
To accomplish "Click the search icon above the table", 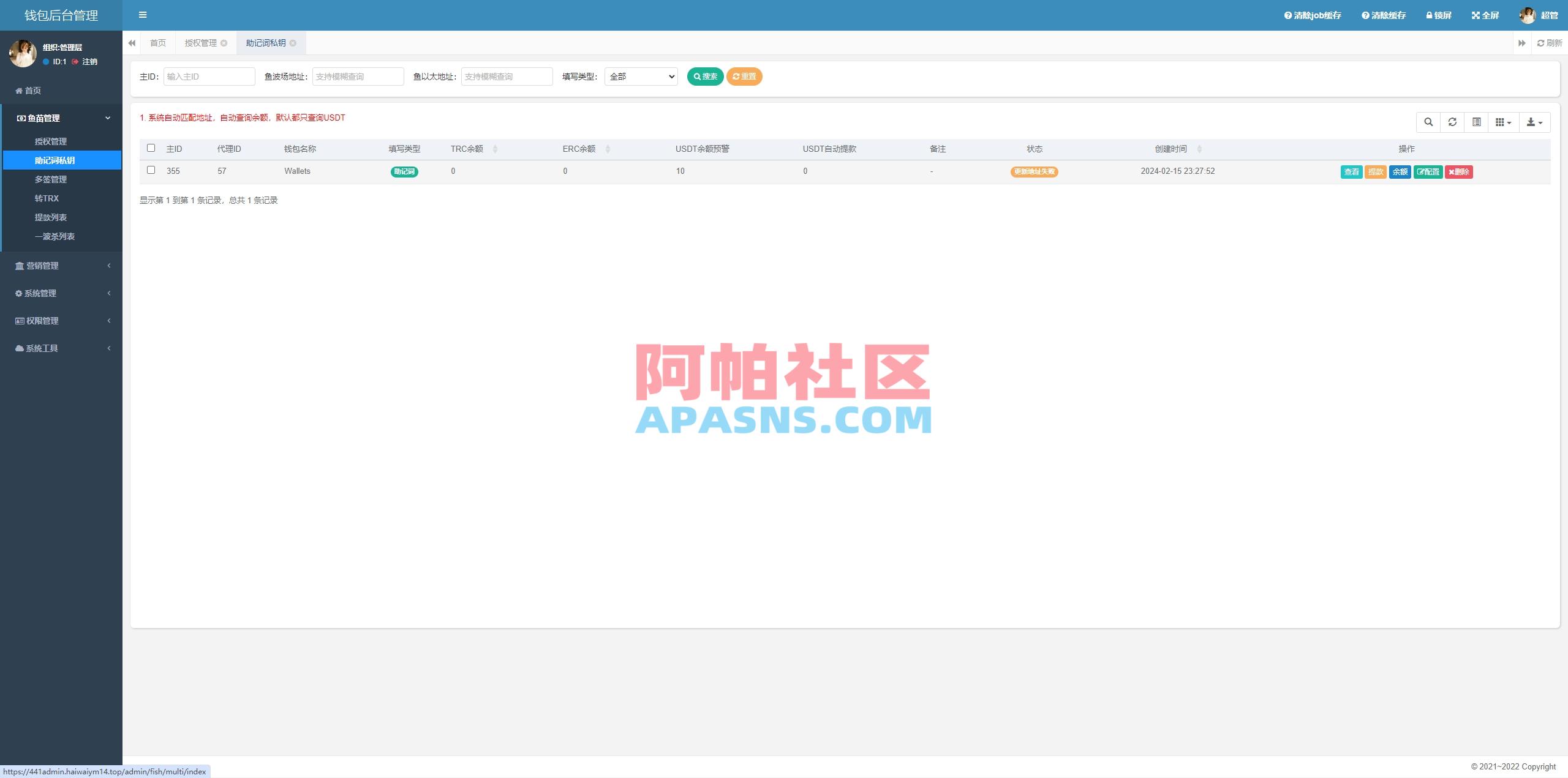I will point(1429,122).
